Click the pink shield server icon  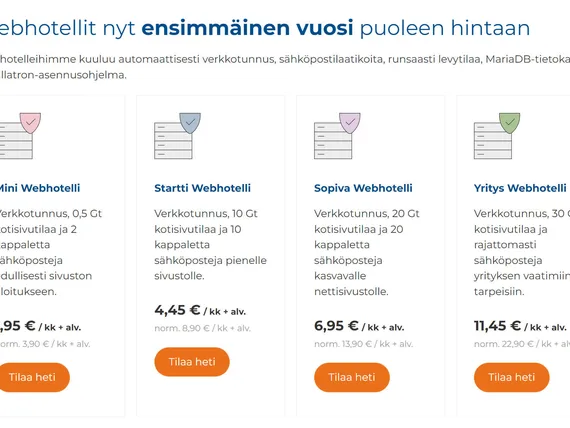[18, 136]
